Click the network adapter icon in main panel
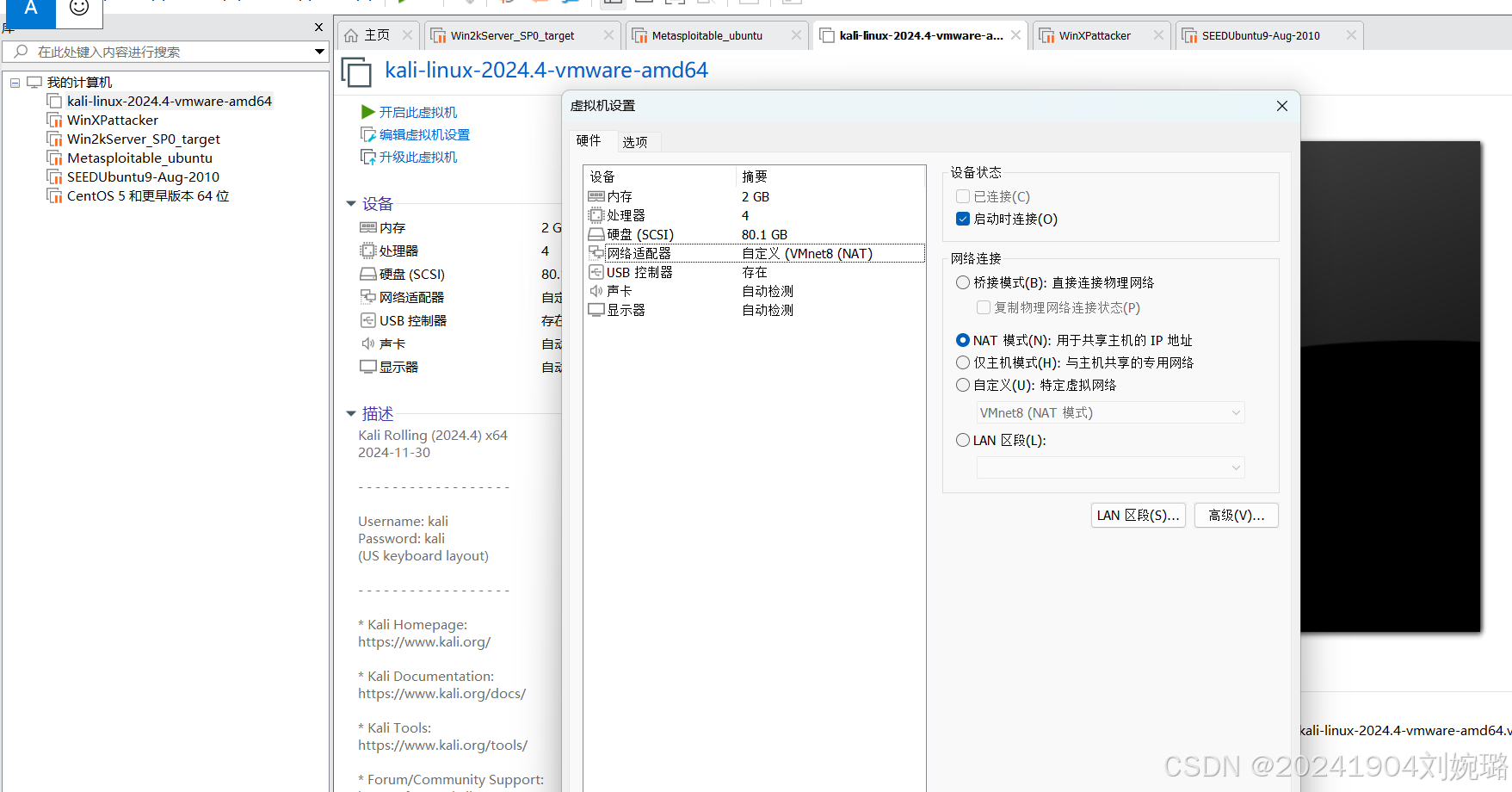Viewport: 1512px width, 792px height. (368, 297)
